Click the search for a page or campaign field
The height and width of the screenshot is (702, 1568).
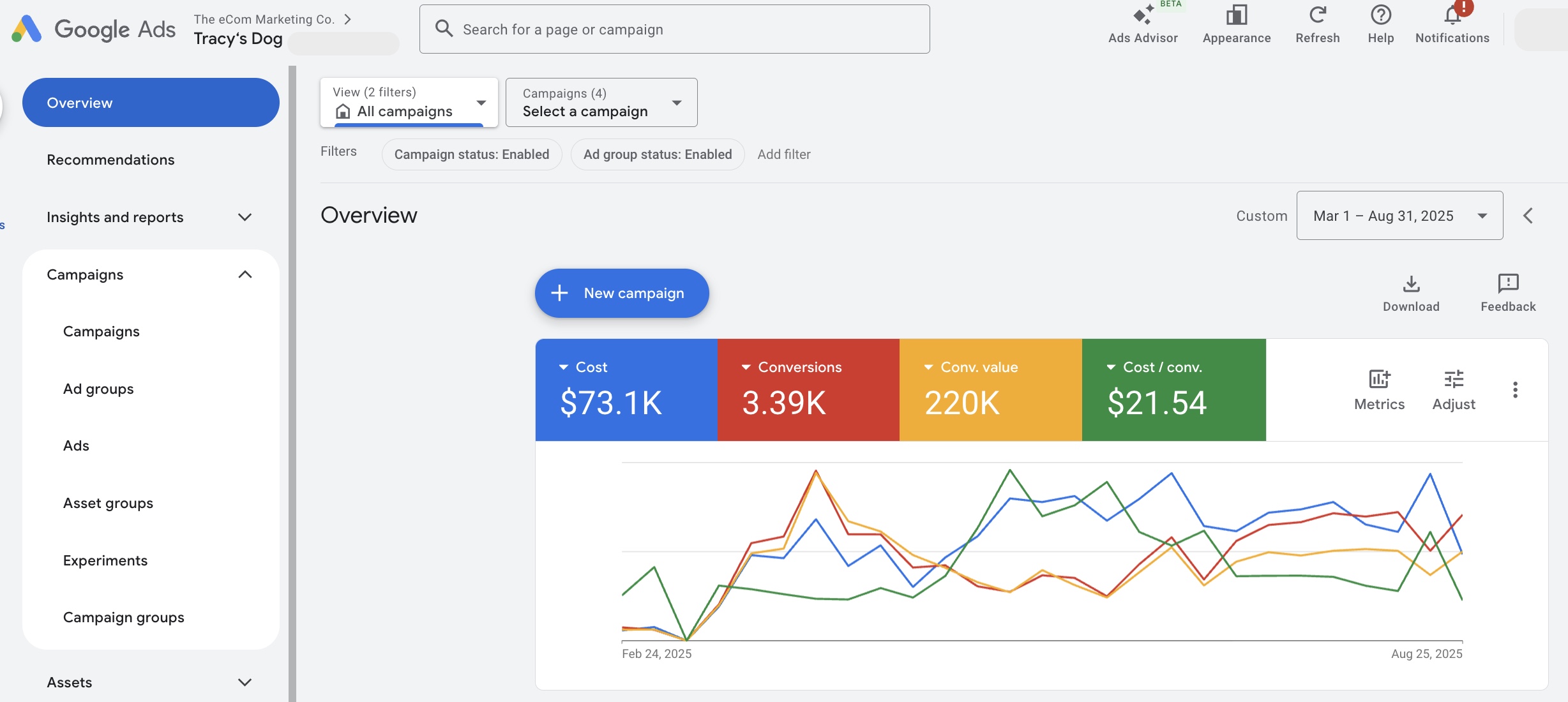[674, 29]
